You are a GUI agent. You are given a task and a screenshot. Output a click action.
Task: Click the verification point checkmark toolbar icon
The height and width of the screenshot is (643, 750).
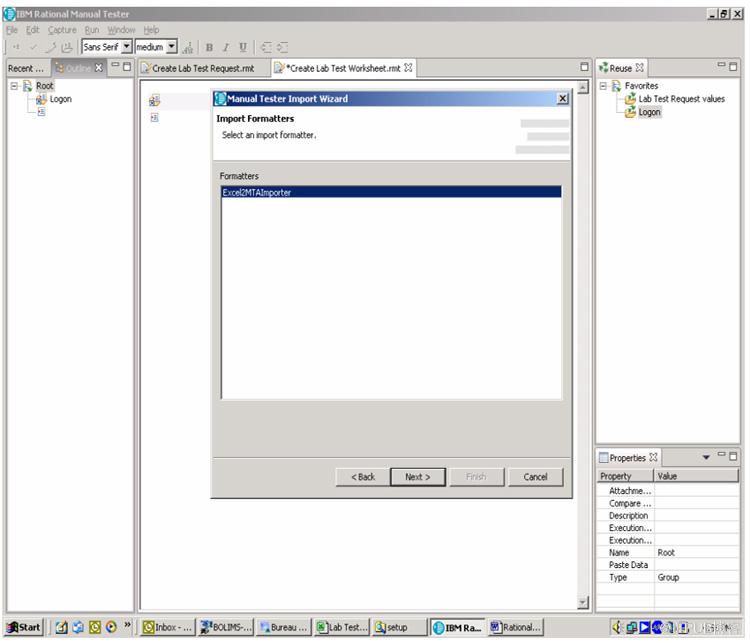pos(33,47)
